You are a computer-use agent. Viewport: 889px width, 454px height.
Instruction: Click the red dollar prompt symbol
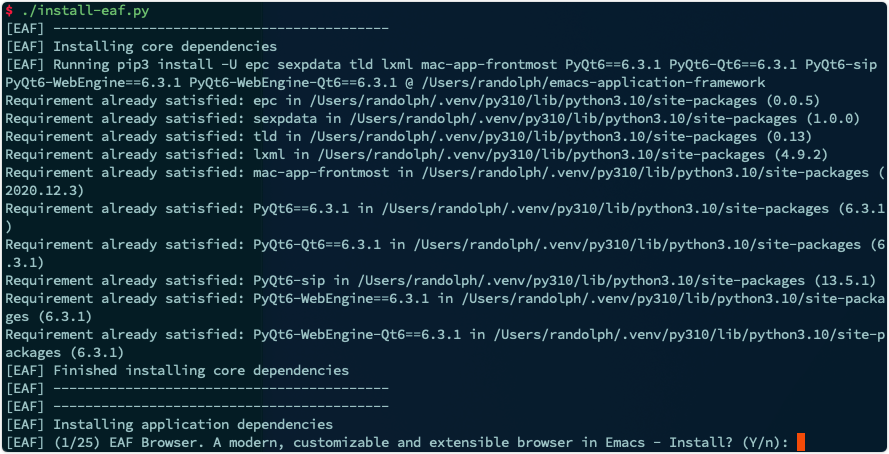tap(9, 11)
